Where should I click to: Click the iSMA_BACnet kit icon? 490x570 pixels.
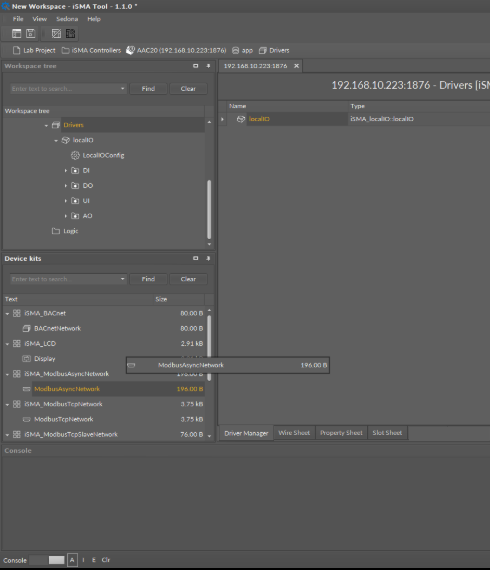tap(17, 313)
